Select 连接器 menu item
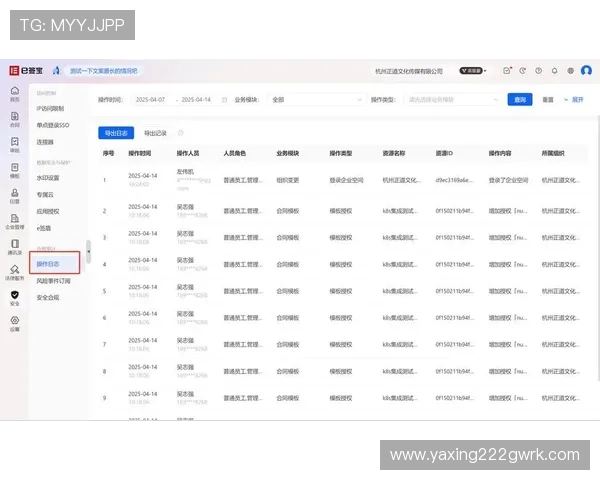 pyautogui.click(x=45, y=142)
